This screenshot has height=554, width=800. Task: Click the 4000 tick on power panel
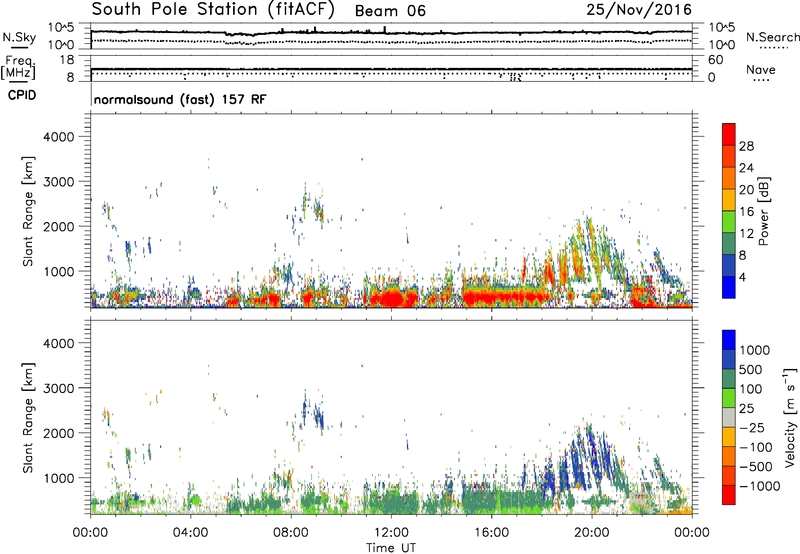tap(58, 137)
